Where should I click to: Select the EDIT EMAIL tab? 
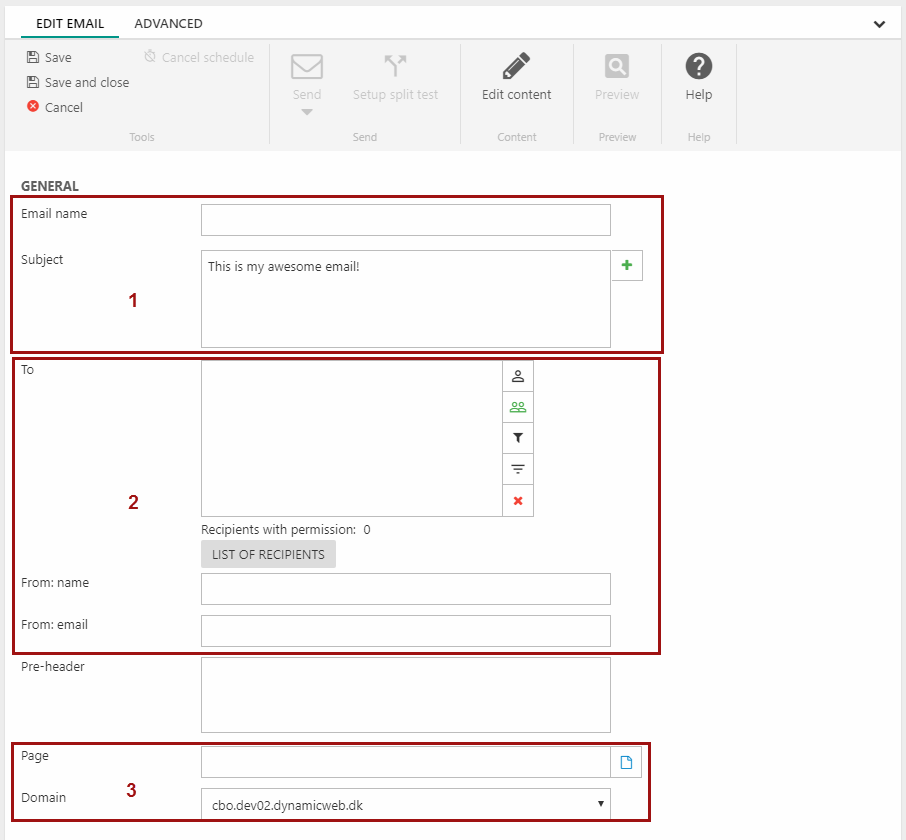(70, 23)
